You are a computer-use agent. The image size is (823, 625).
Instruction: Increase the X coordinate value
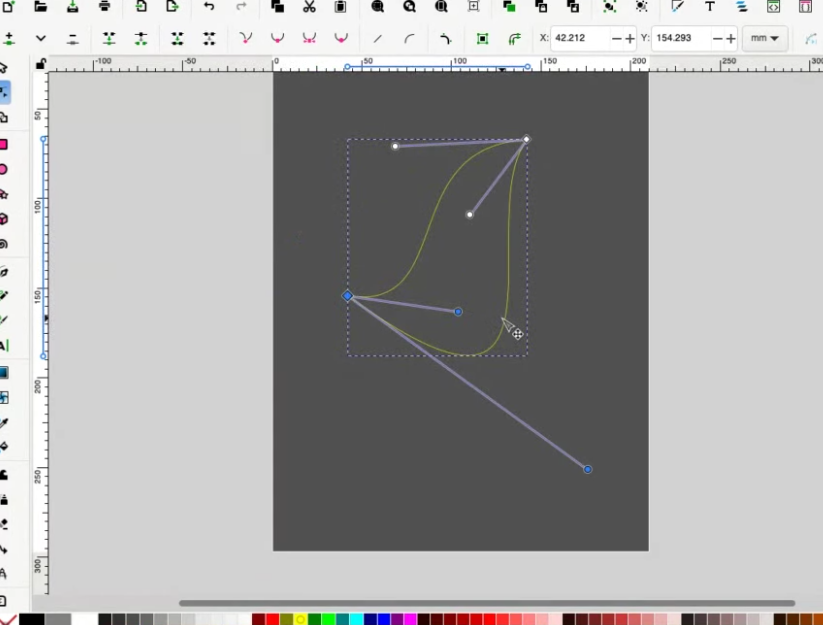click(x=630, y=38)
